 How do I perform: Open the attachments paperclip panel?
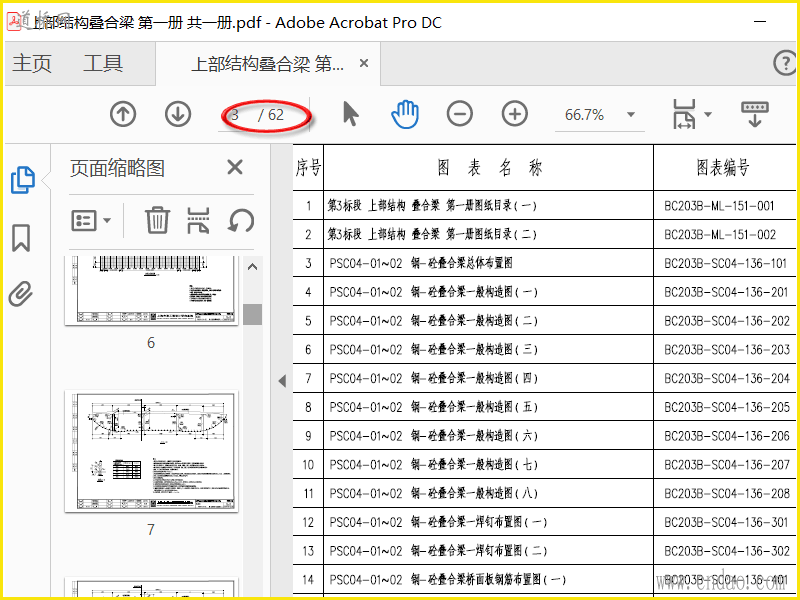tap(21, 293)
